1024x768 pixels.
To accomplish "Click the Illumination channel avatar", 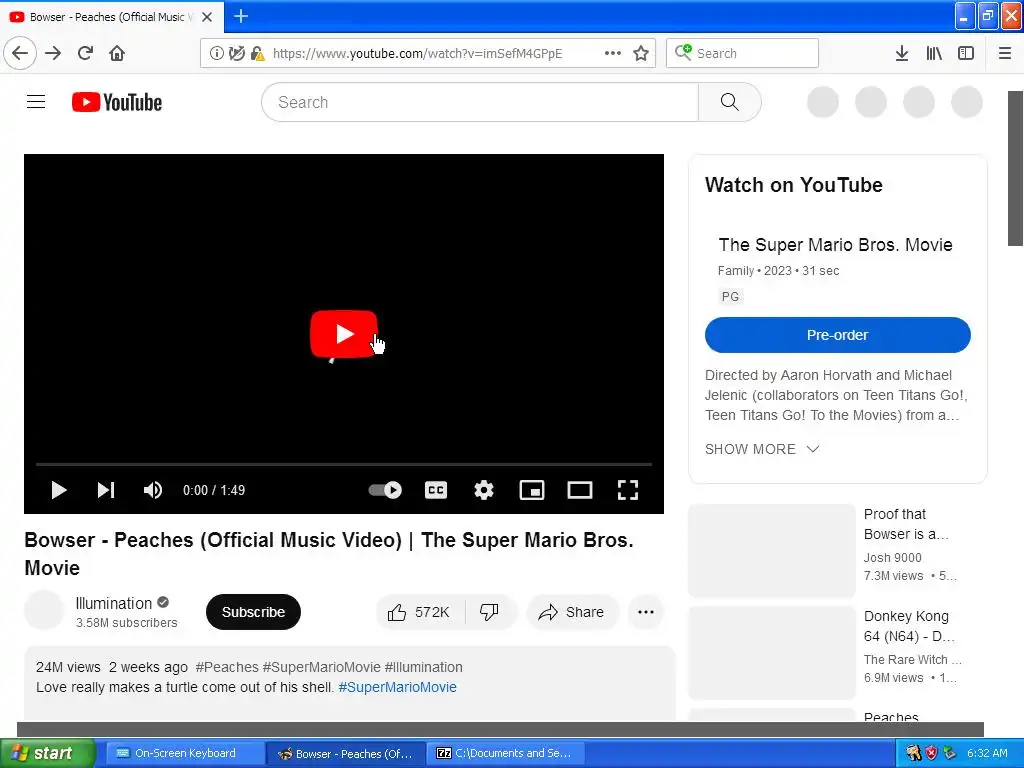I will [44, 610].
